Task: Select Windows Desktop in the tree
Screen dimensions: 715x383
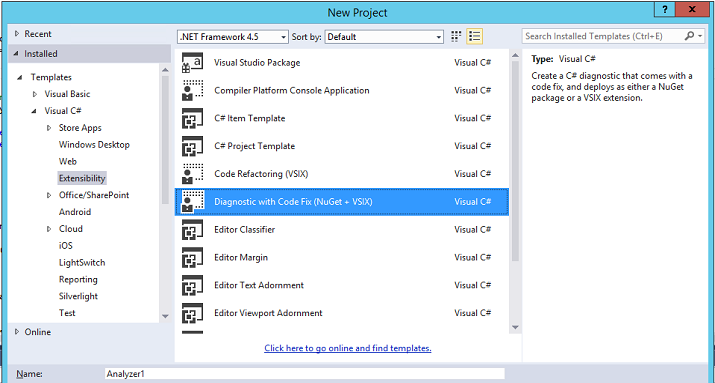Action: pos(94,145)
